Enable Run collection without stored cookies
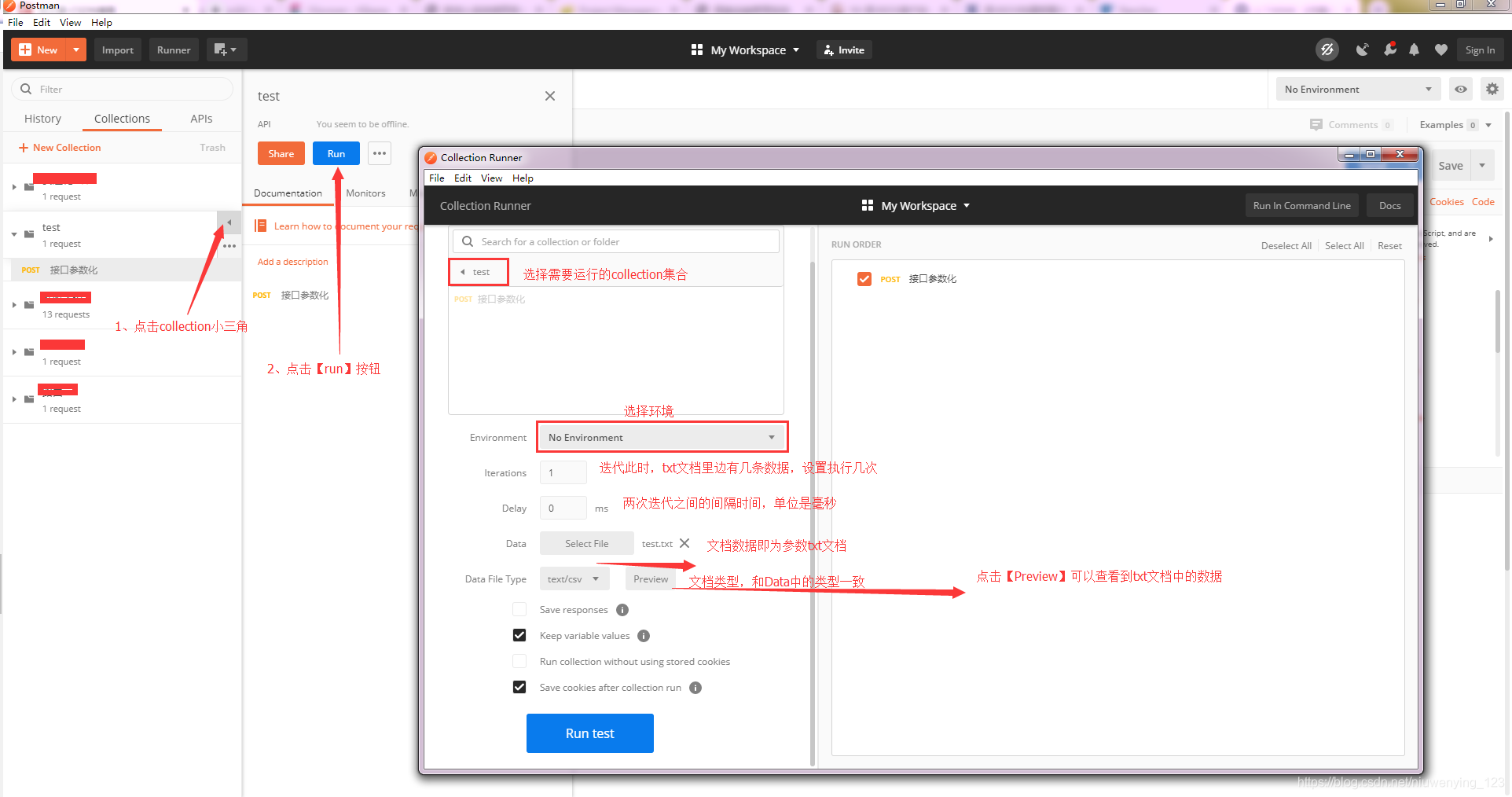1512x797 pixels. pos(519,661)
